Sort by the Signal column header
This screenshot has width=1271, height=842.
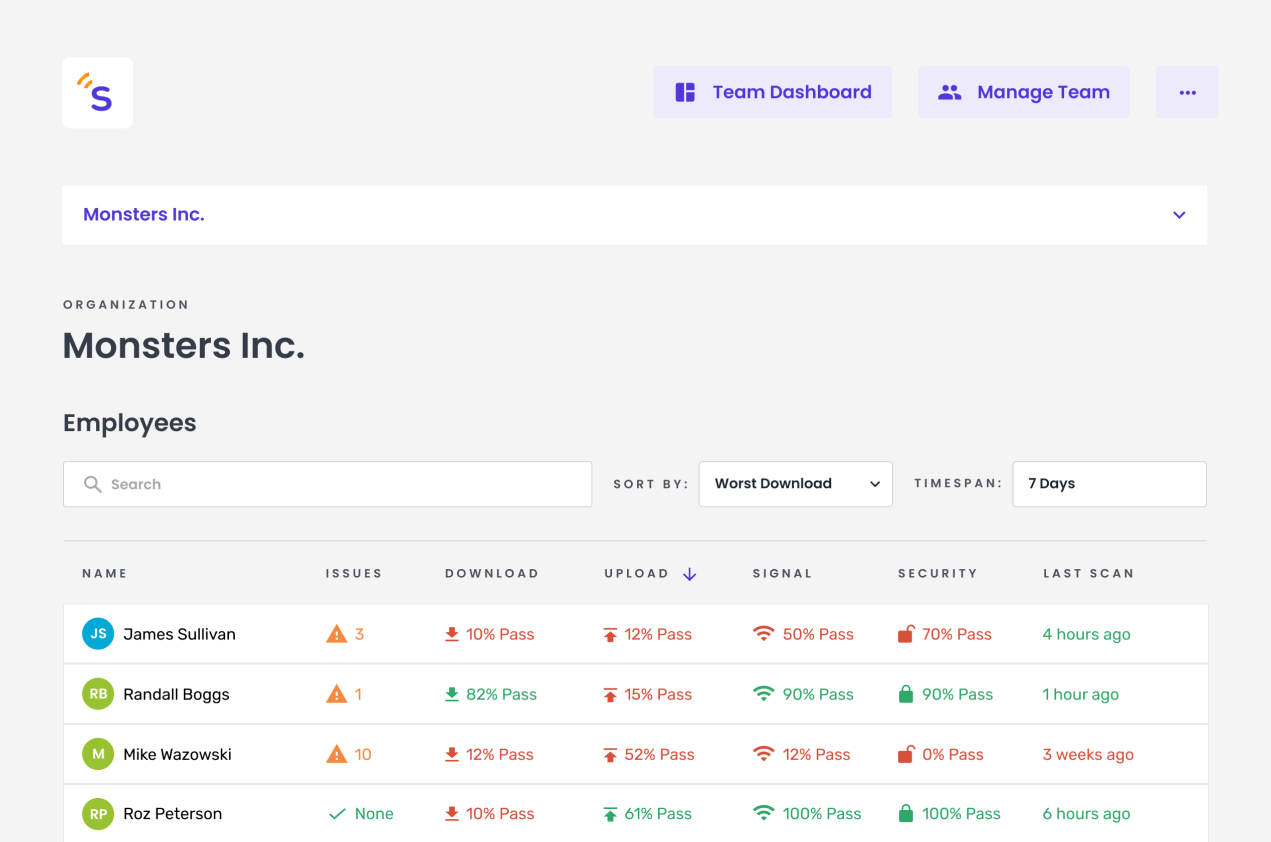[x=782, y=574]
